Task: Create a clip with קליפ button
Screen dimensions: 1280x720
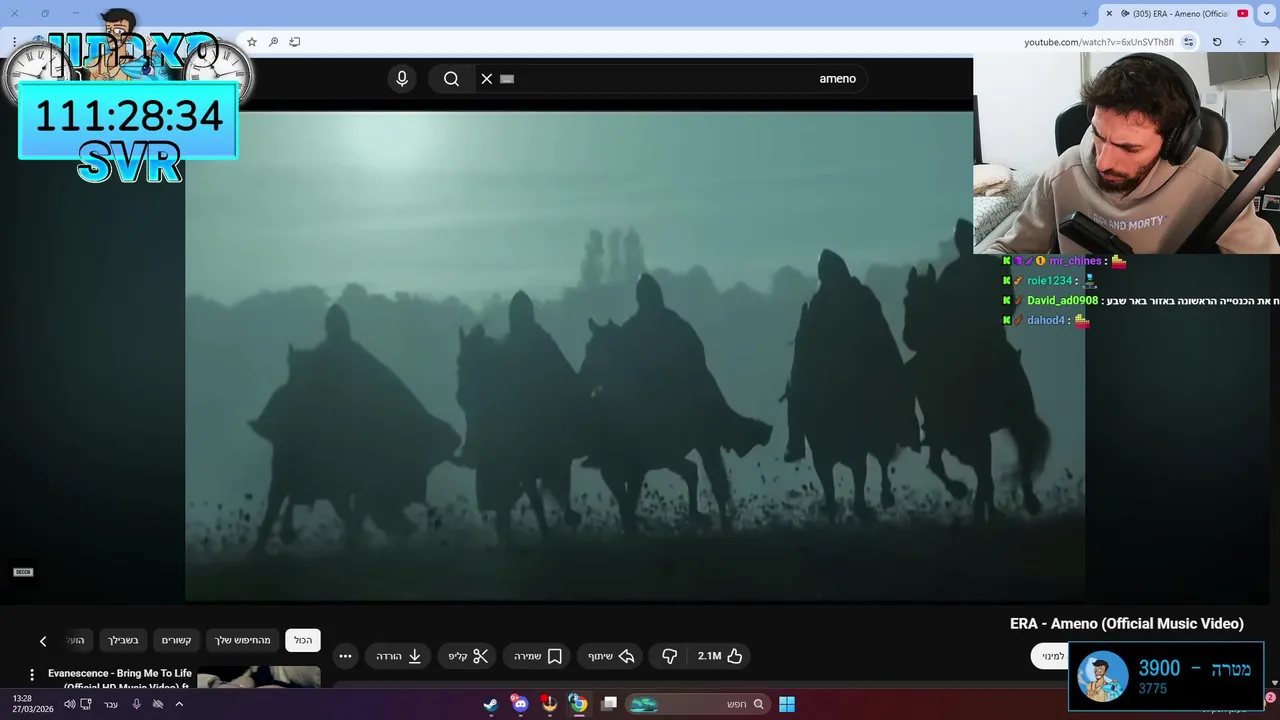Action: coord(468,656)
